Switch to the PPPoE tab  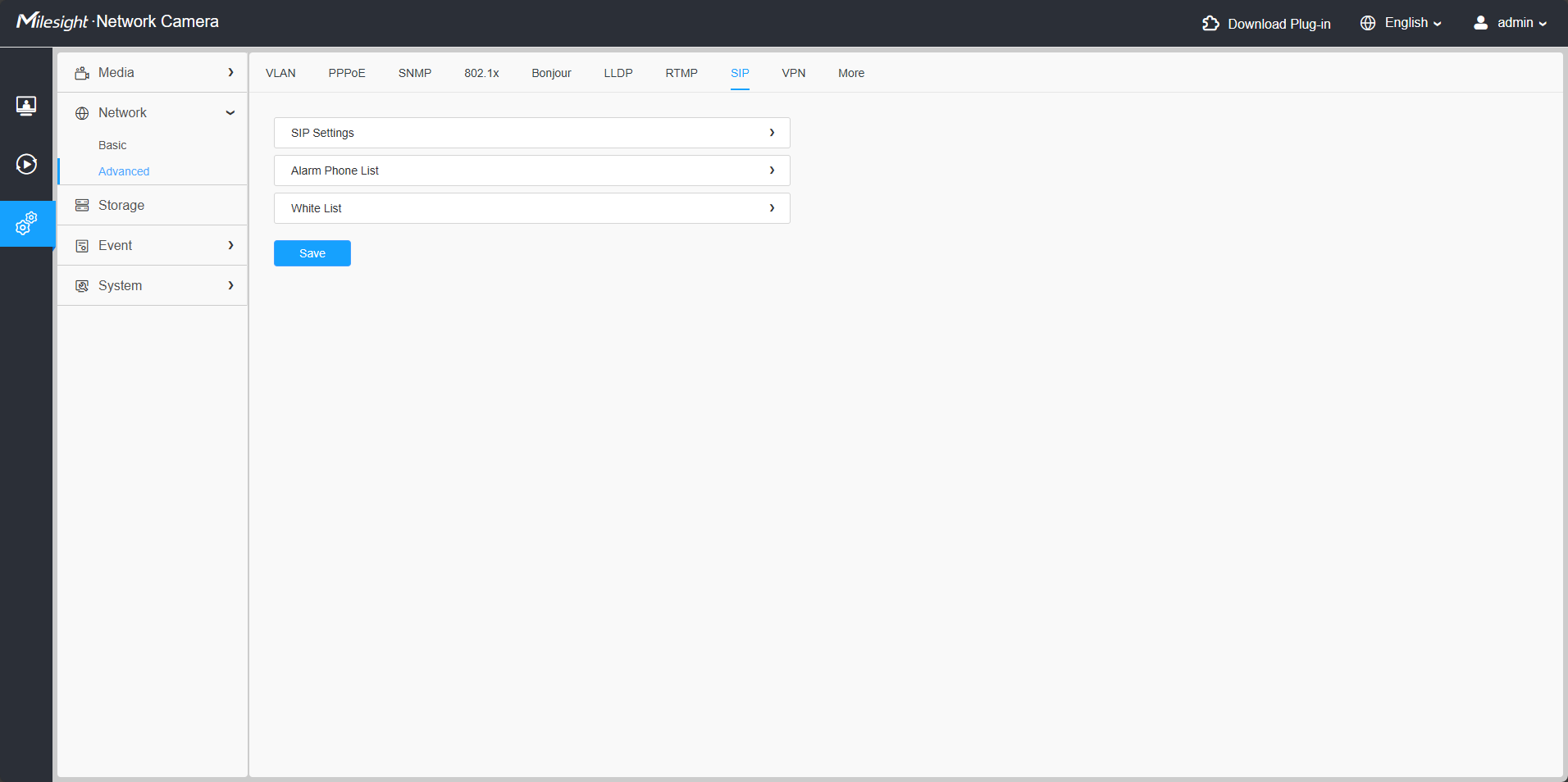[347, 73]
